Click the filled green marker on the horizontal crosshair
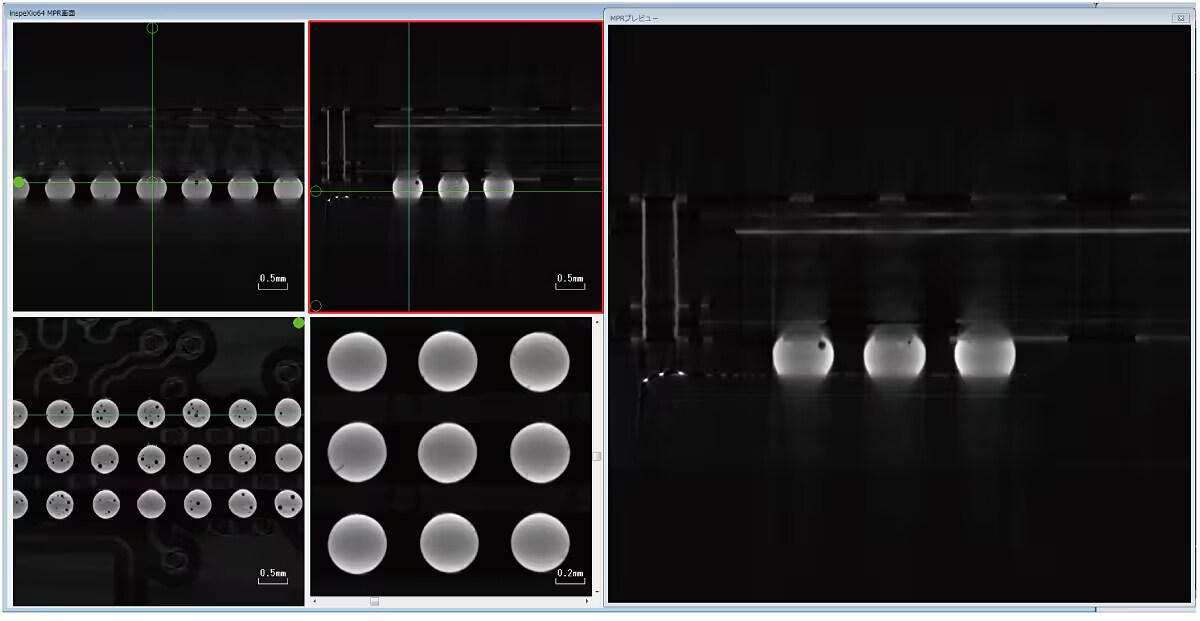 pyautogui.click(x=16, y=183)
